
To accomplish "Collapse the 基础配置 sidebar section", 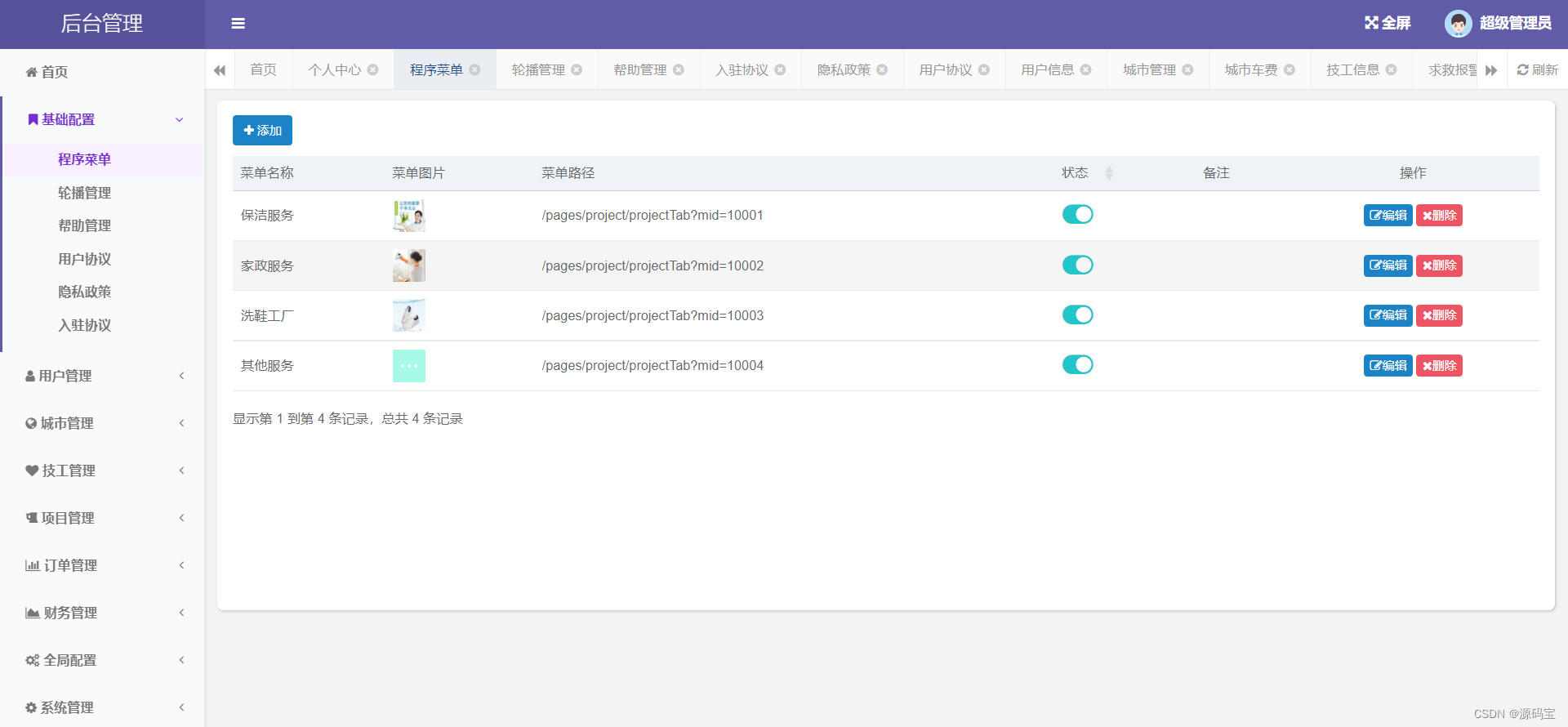I will 103,120.
